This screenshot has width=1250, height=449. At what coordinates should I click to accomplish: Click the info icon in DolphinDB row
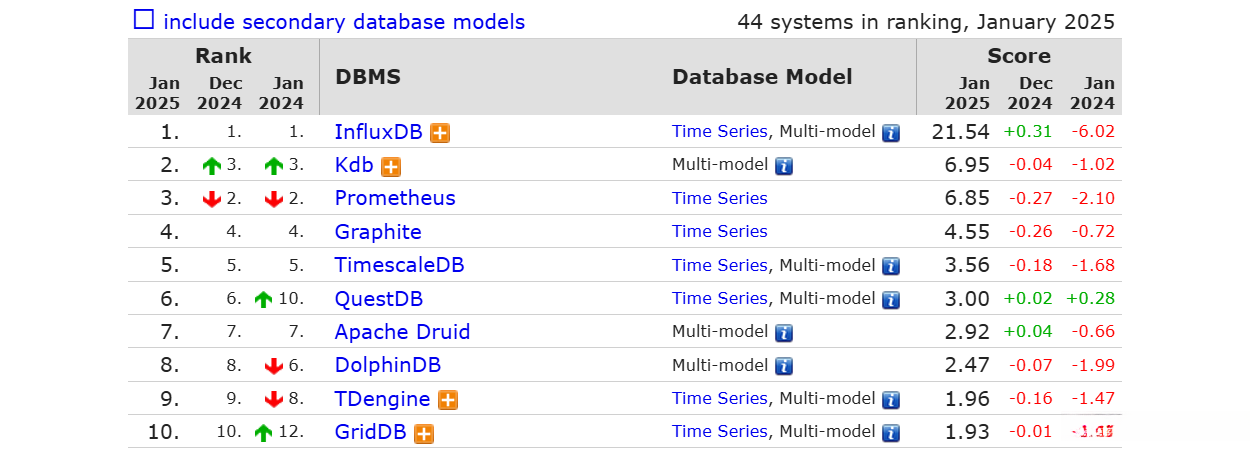[784, 366]
